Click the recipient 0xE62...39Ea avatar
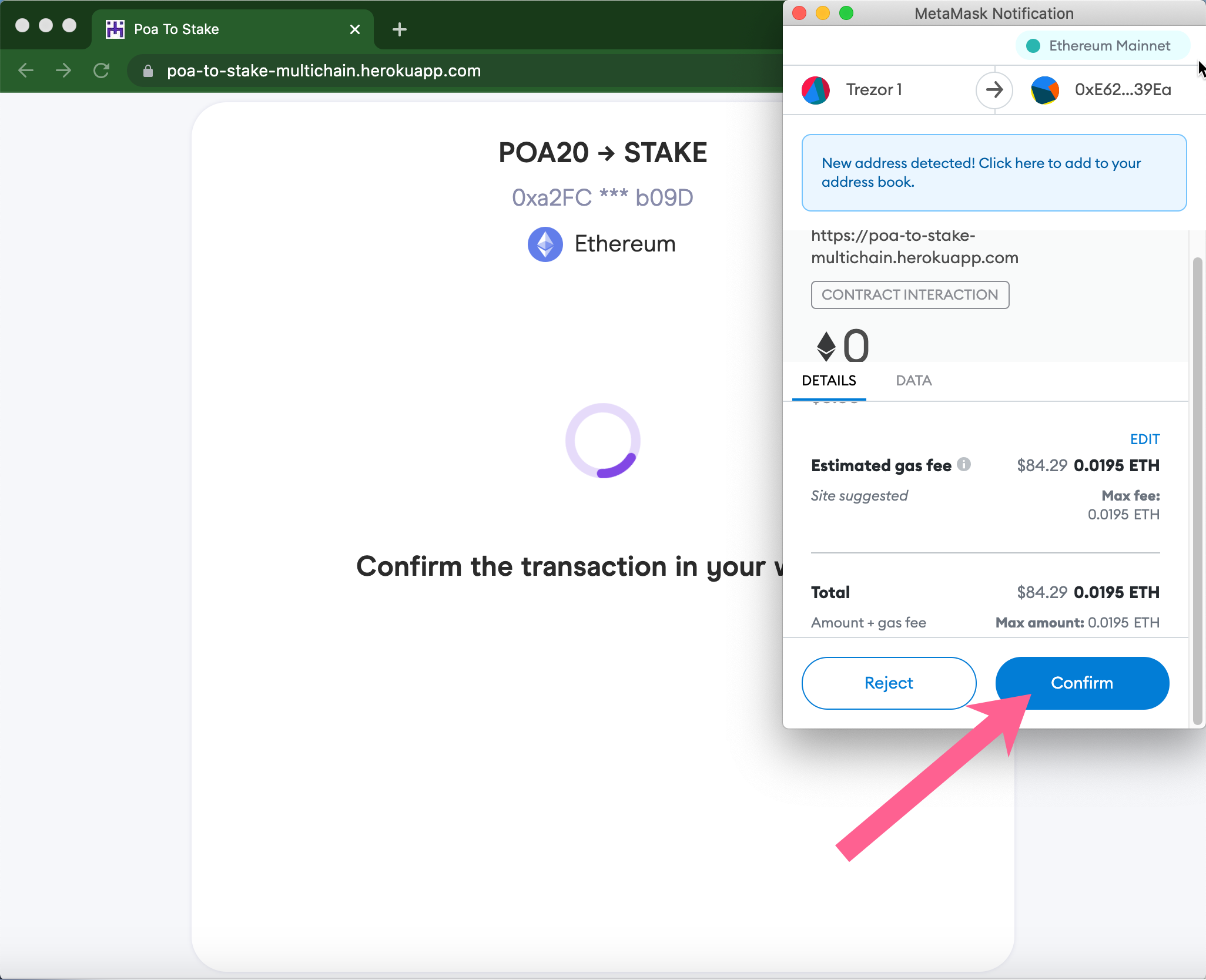 [1045, 90]
